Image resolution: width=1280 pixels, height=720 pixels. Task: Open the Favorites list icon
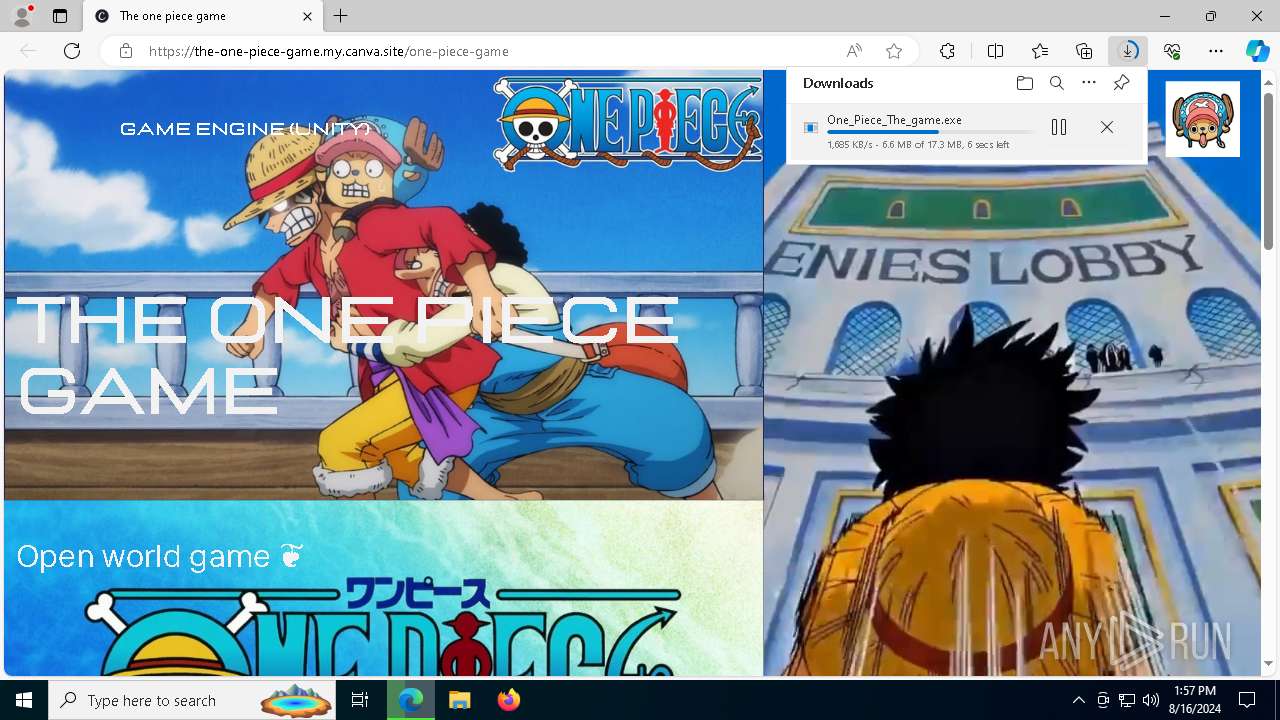tap(1040, 51)
